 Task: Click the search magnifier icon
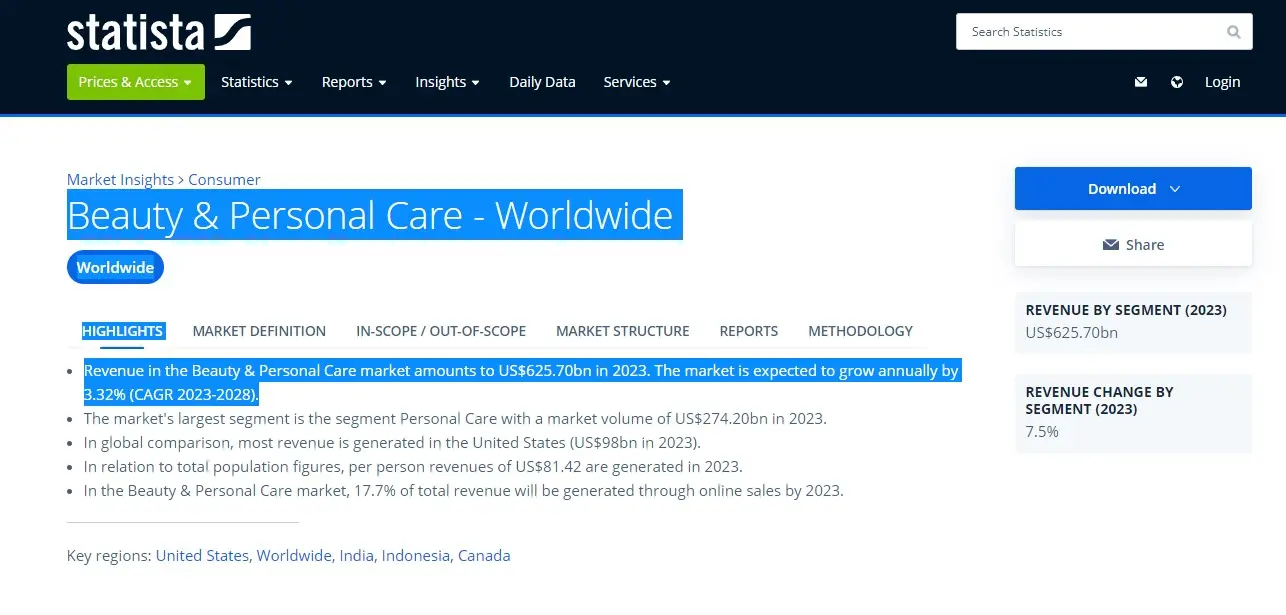1234,32
